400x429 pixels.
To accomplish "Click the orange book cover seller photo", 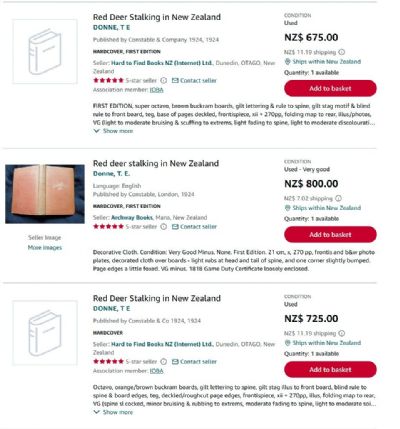I will click(x=45, y=194).
